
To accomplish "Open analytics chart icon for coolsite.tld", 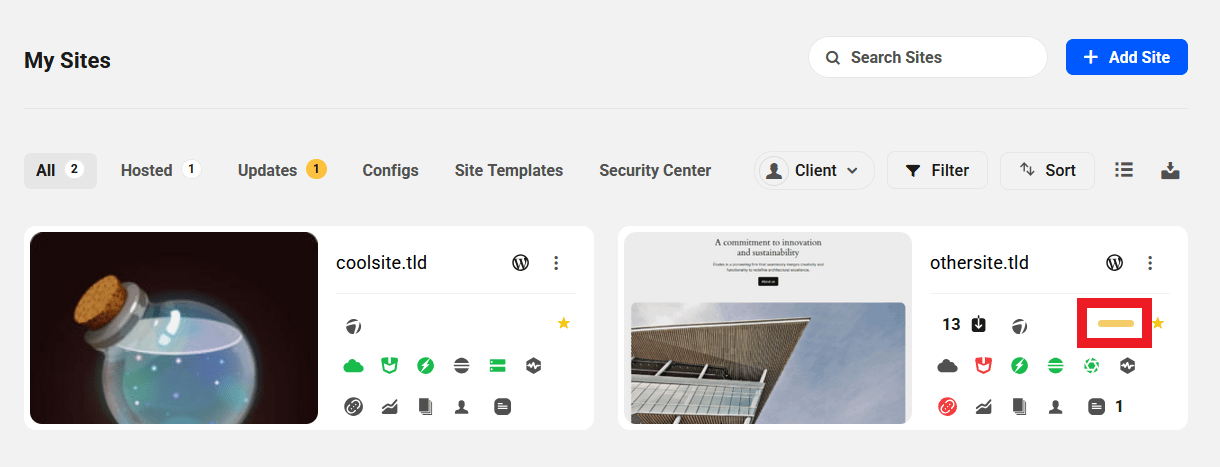I will point(389,407).
